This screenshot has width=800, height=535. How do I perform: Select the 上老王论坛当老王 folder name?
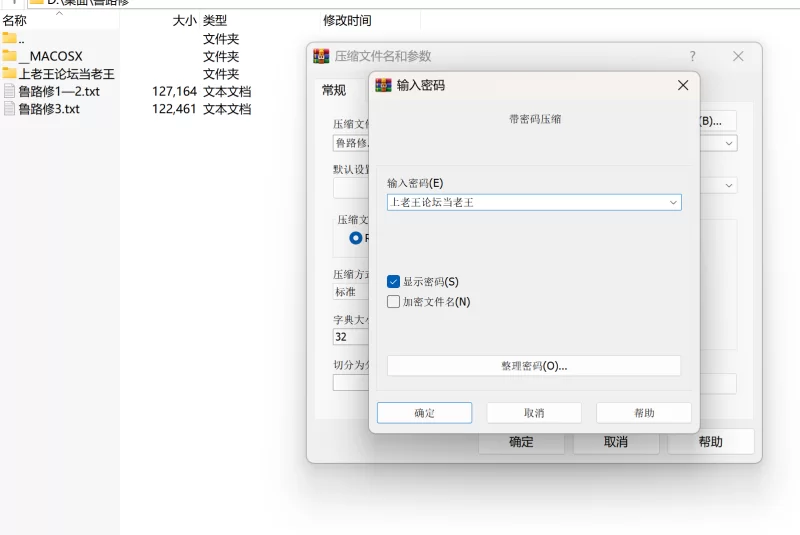pos(67,74)
